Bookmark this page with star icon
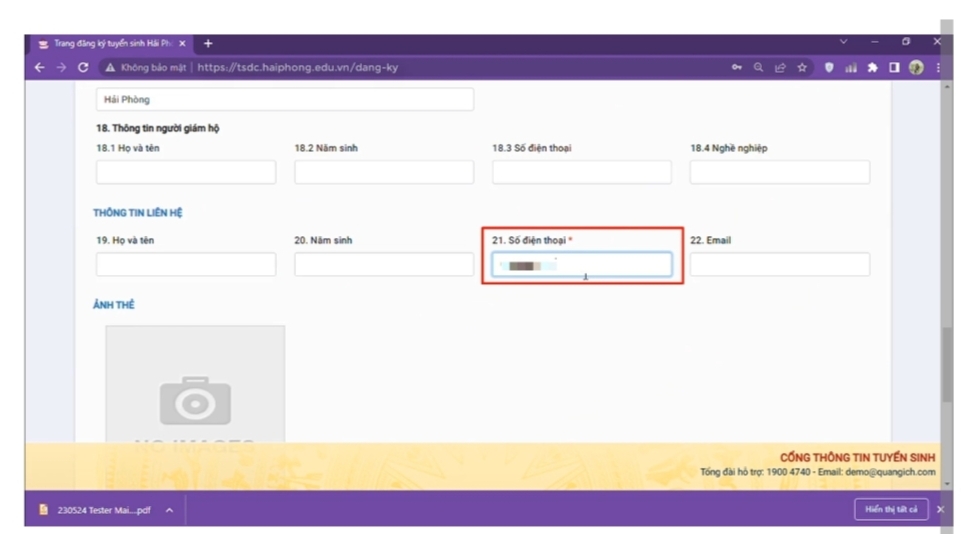Screen dimensions: 971x534 (x=802, y=68)
